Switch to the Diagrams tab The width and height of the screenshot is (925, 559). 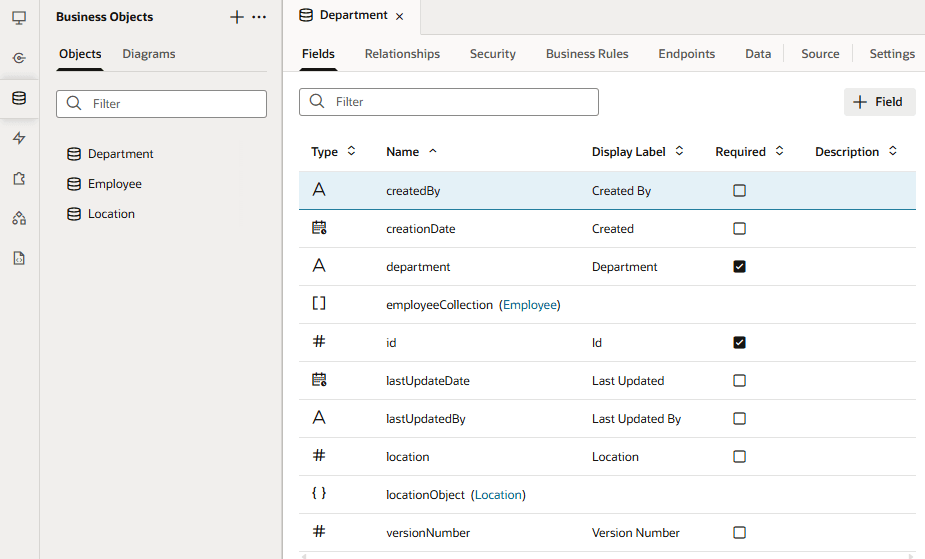click(x=149, y=54)
